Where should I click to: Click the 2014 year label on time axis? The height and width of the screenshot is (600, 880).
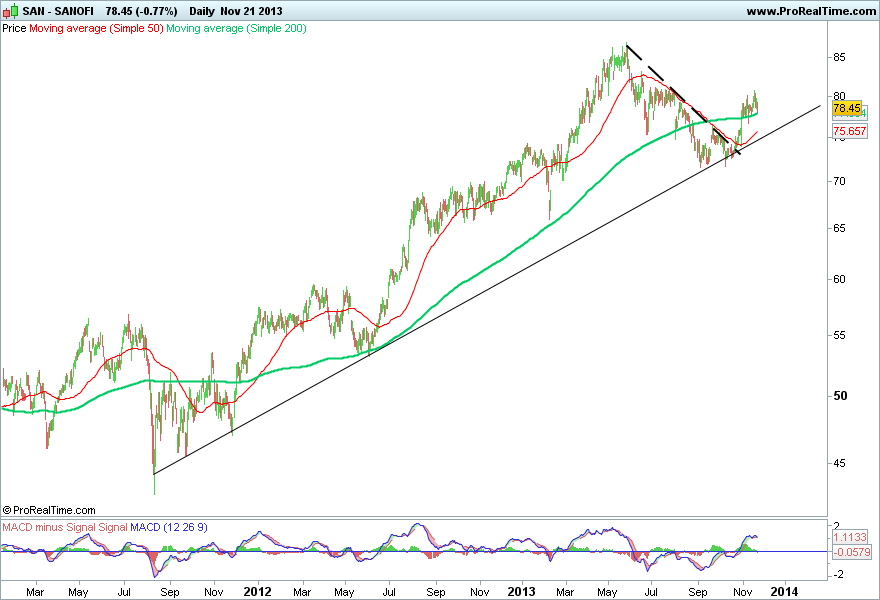coord(783,592)
